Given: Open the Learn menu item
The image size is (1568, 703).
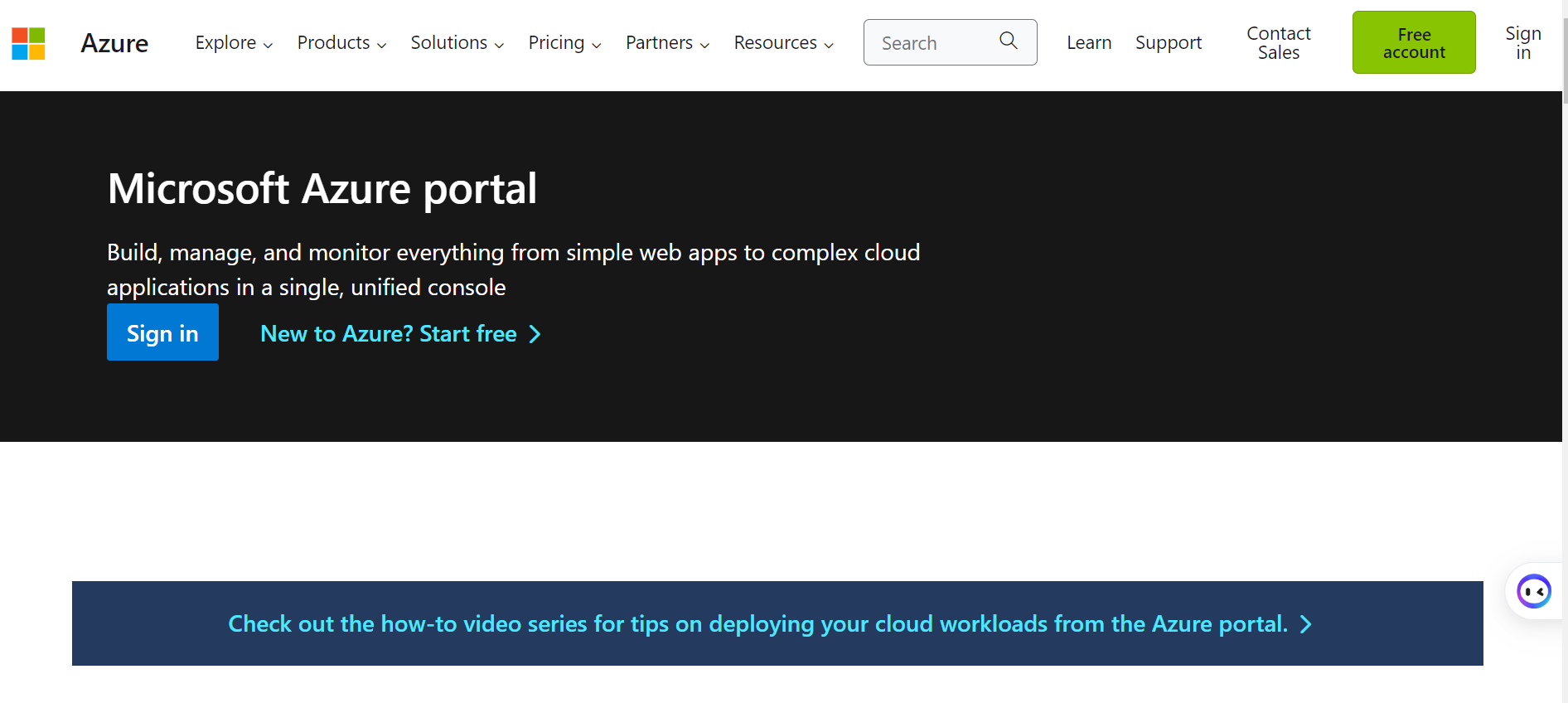Looking at the screenshot, I should (1089, 43).
